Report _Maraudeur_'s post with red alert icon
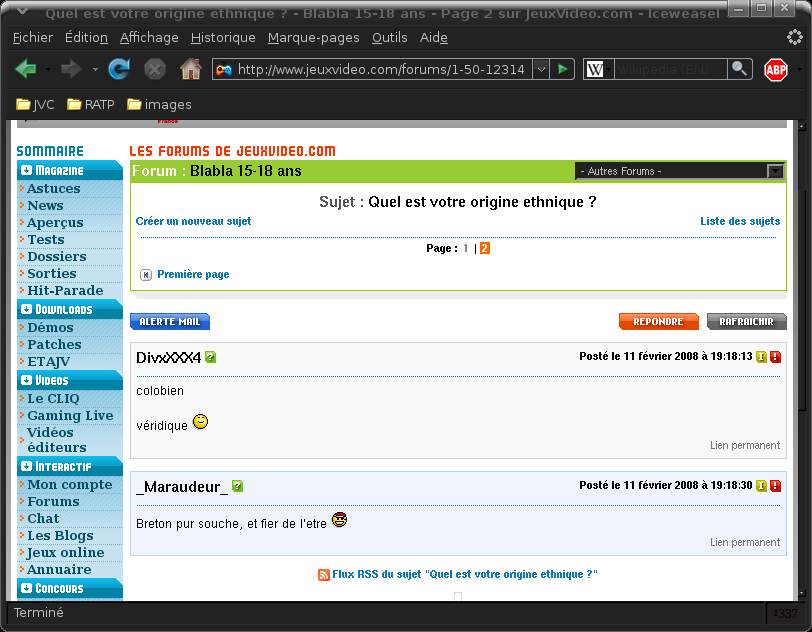 click(775, 485)
